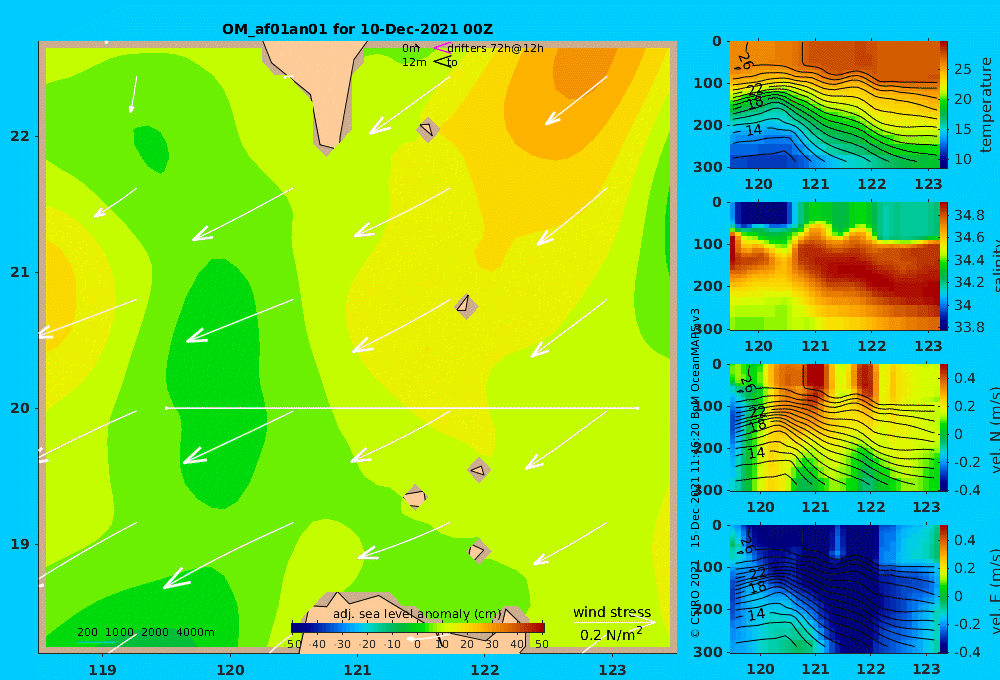Click latitude tick label 22 on main map
Screen dimensions: 1000x680
[x=20, y=136]
